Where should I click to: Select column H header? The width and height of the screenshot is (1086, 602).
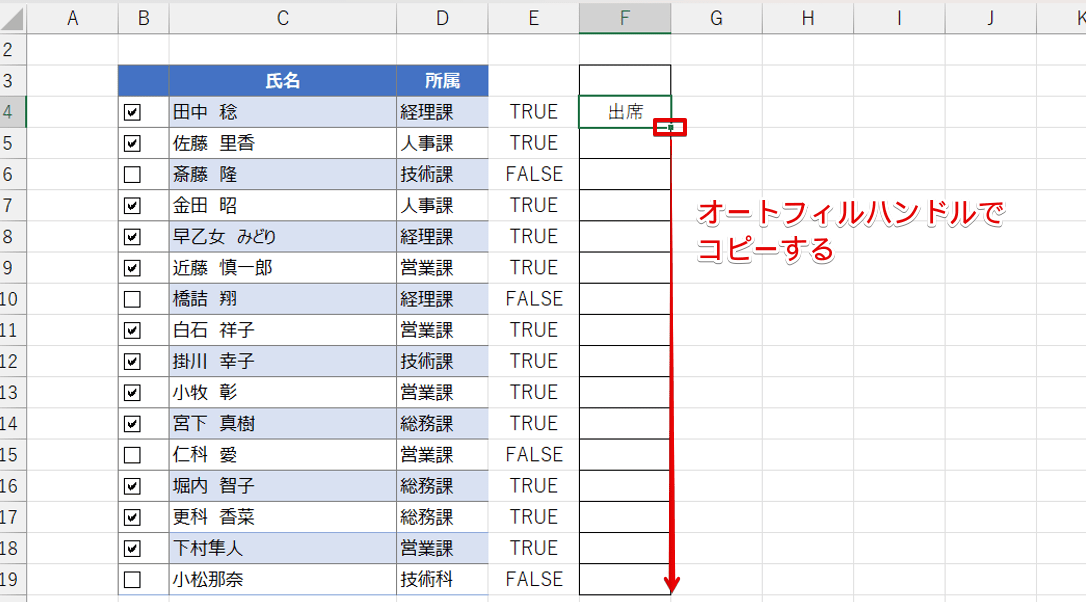coord(808,19)
